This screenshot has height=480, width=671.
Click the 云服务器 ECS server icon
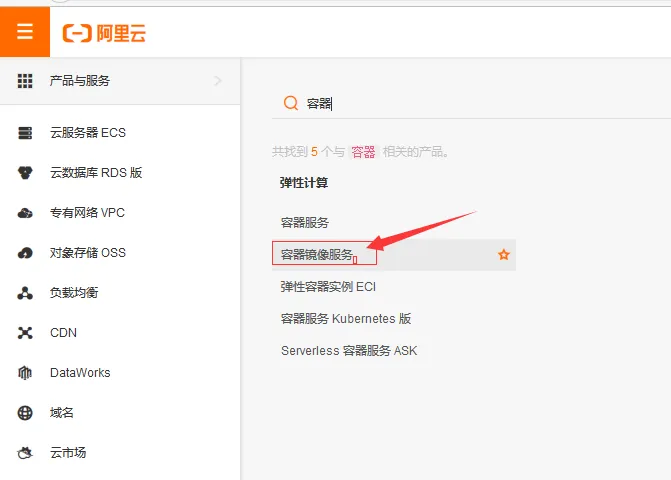coord(25,133)
